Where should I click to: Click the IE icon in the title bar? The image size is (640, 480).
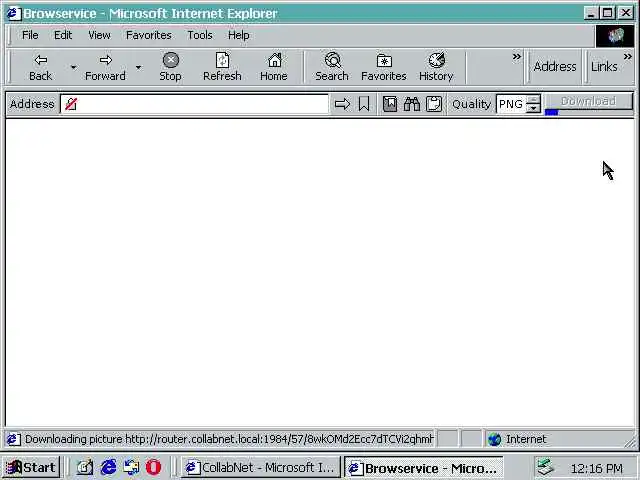13,13
